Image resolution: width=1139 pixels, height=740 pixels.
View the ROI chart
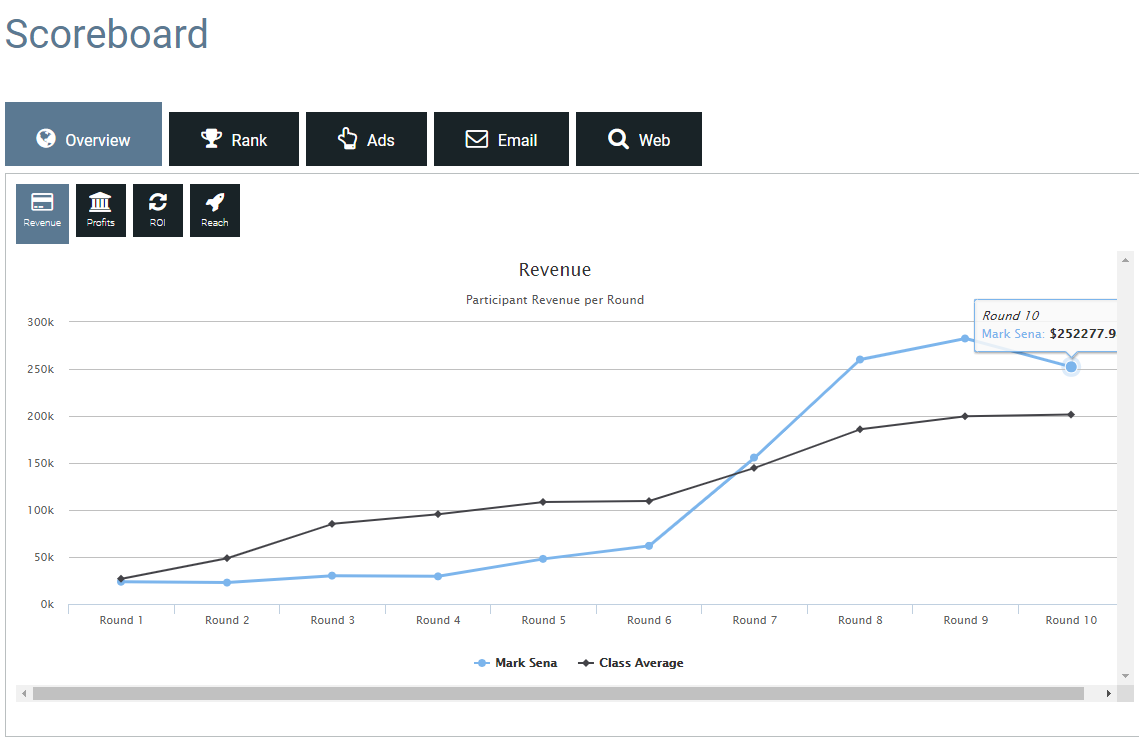click(x=158, y=211)
